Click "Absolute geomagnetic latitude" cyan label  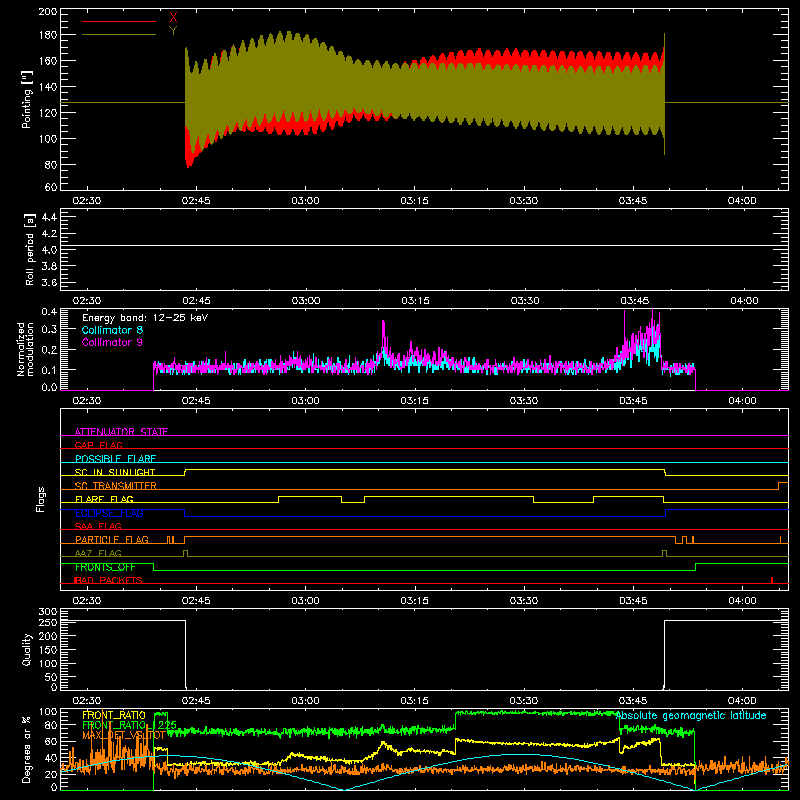(691, 715)
